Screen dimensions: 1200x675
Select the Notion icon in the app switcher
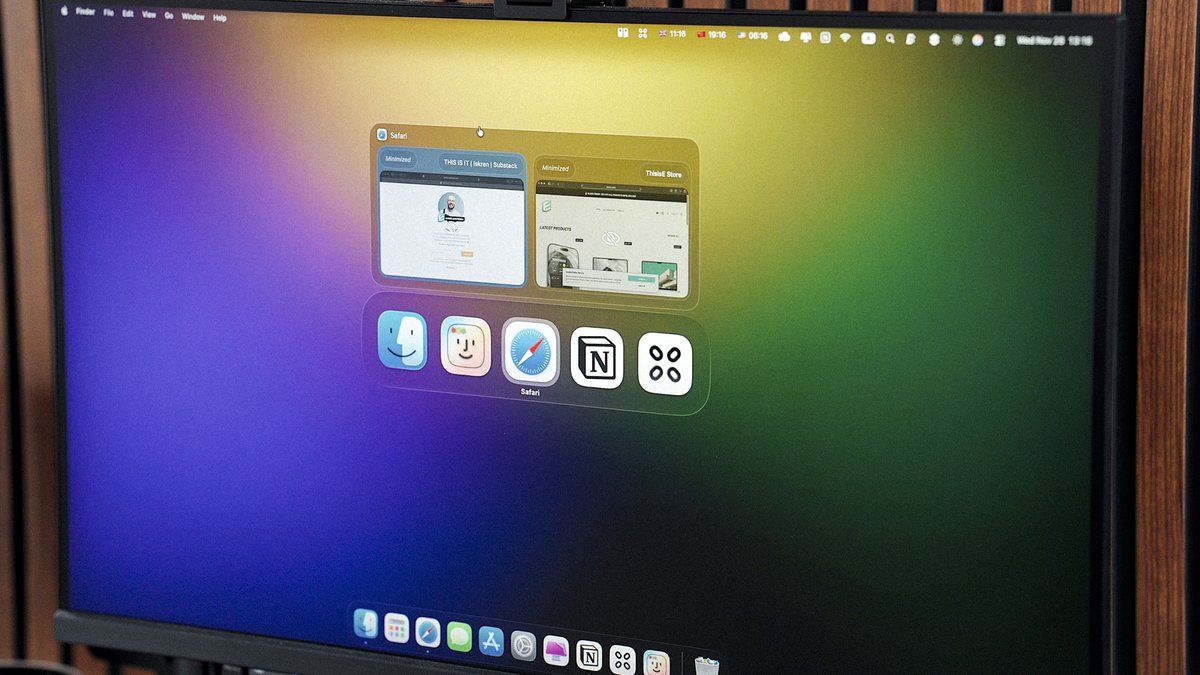point(596,358)
